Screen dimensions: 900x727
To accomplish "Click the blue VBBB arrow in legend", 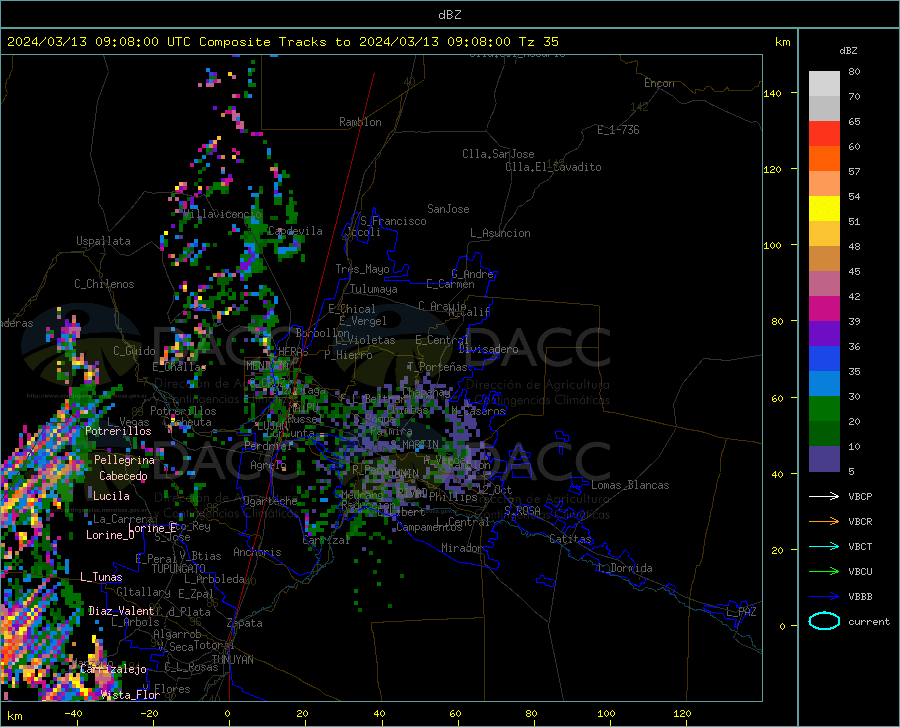I will [x=824, y=597].
